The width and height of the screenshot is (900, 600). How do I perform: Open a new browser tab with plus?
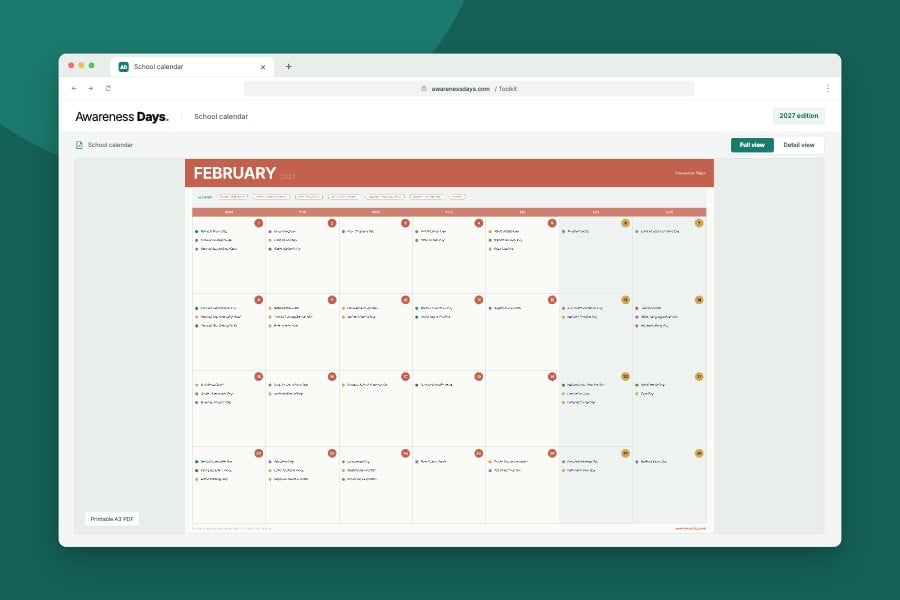click(289, 67)
